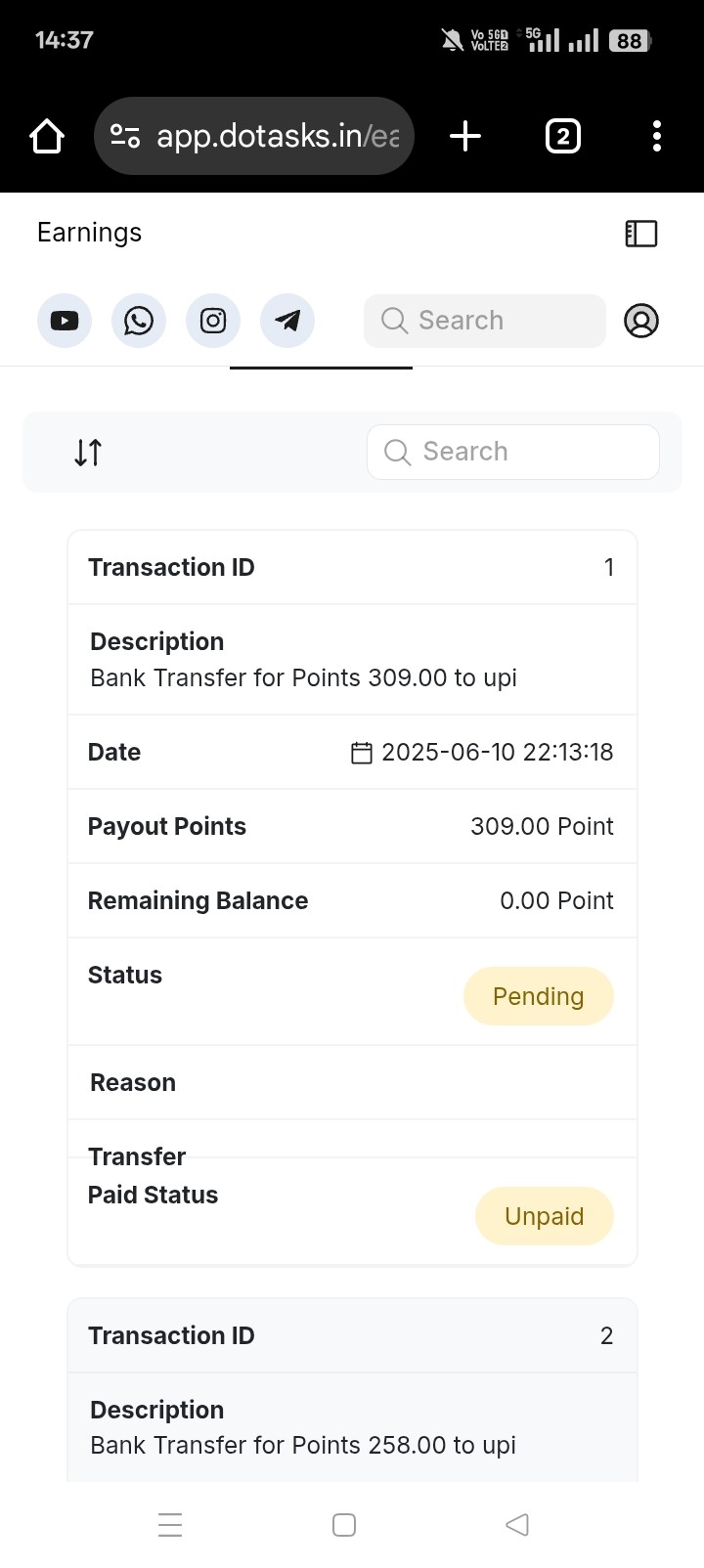Open the Telegram icon link
This screenshot has height=1568, width=704.
point(287,321)
